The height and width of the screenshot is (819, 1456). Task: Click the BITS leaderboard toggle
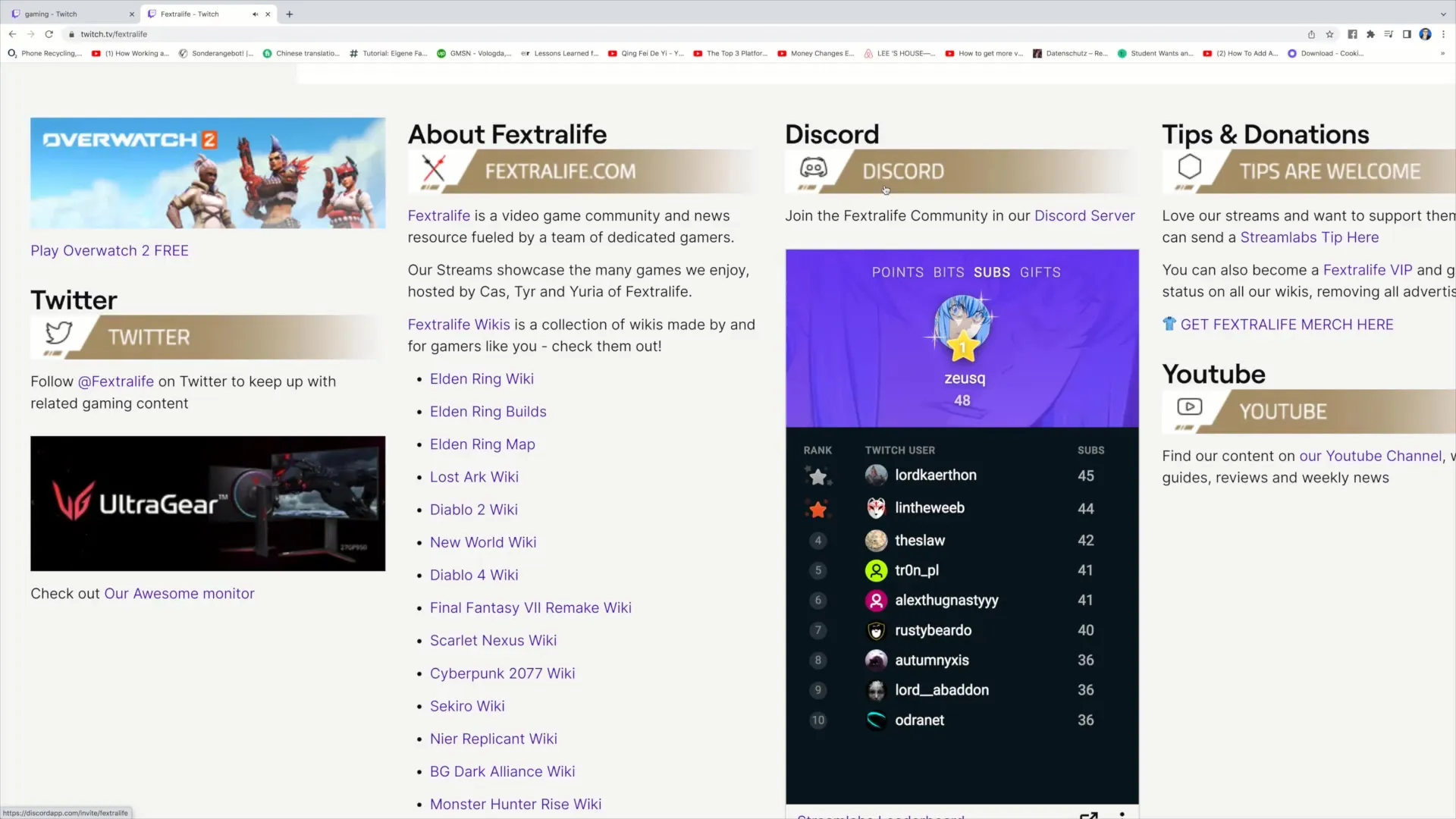tap(947, 272)
